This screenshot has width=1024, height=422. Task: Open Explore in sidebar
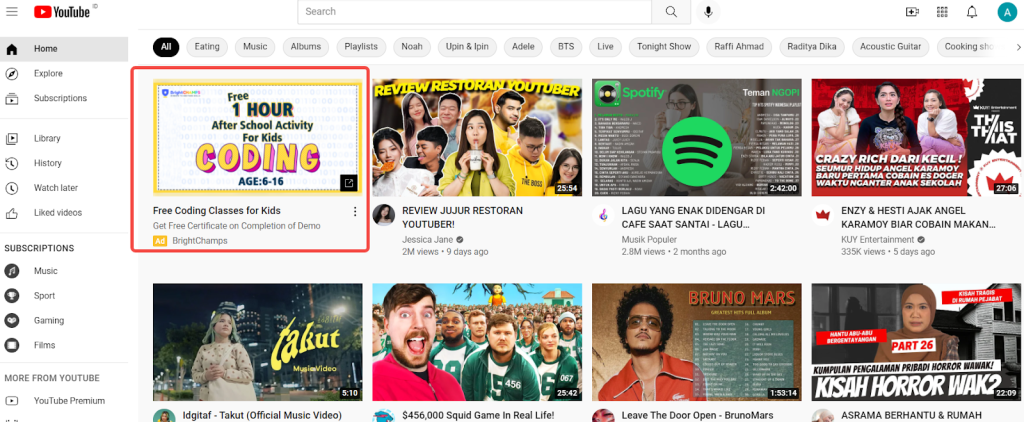tap(64, 74)
